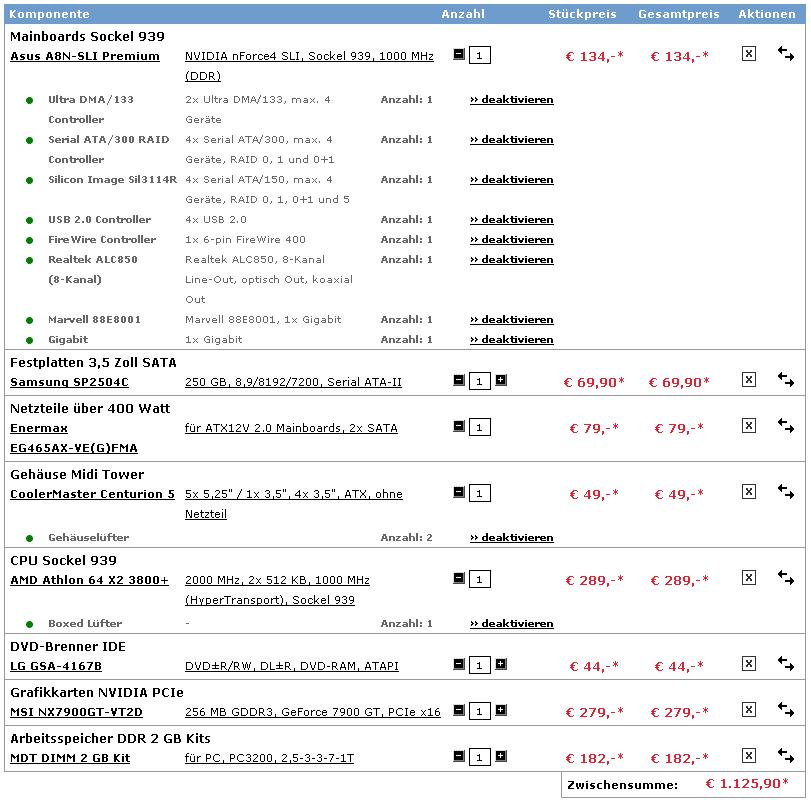Deactivate the USB 2.0 Controller
This screenshot has height=802, width=811.
(x=512, y=219)
